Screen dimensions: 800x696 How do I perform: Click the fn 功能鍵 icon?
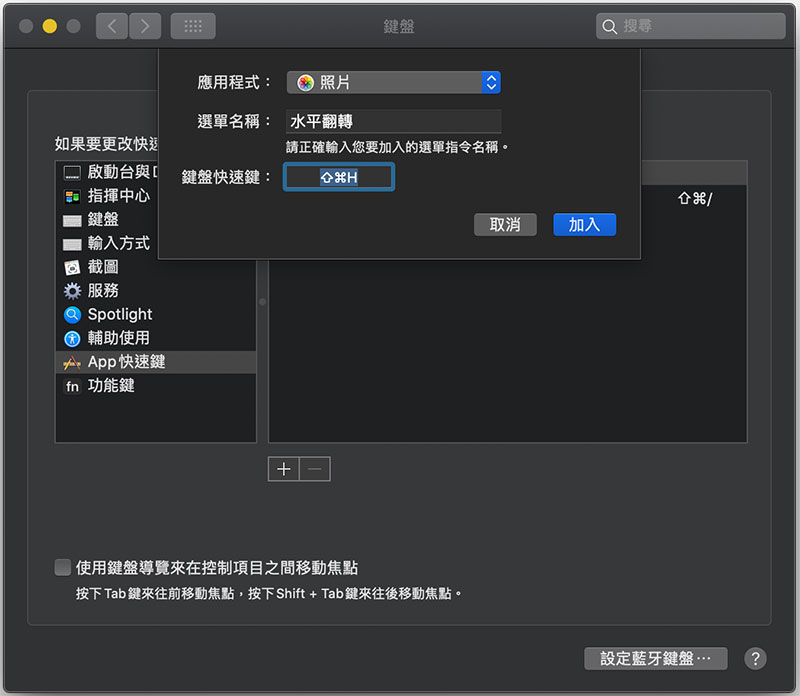(72, 386)
